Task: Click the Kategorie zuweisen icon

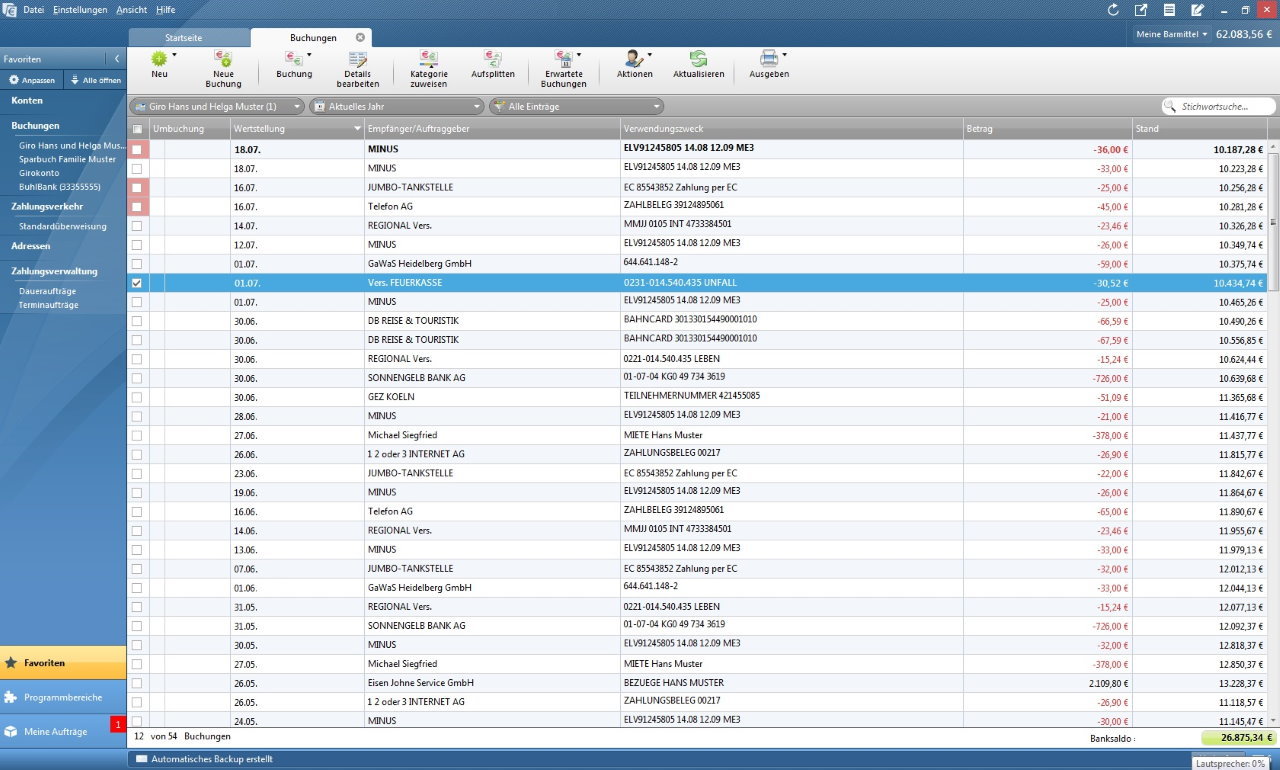Action: pos(429,61)
